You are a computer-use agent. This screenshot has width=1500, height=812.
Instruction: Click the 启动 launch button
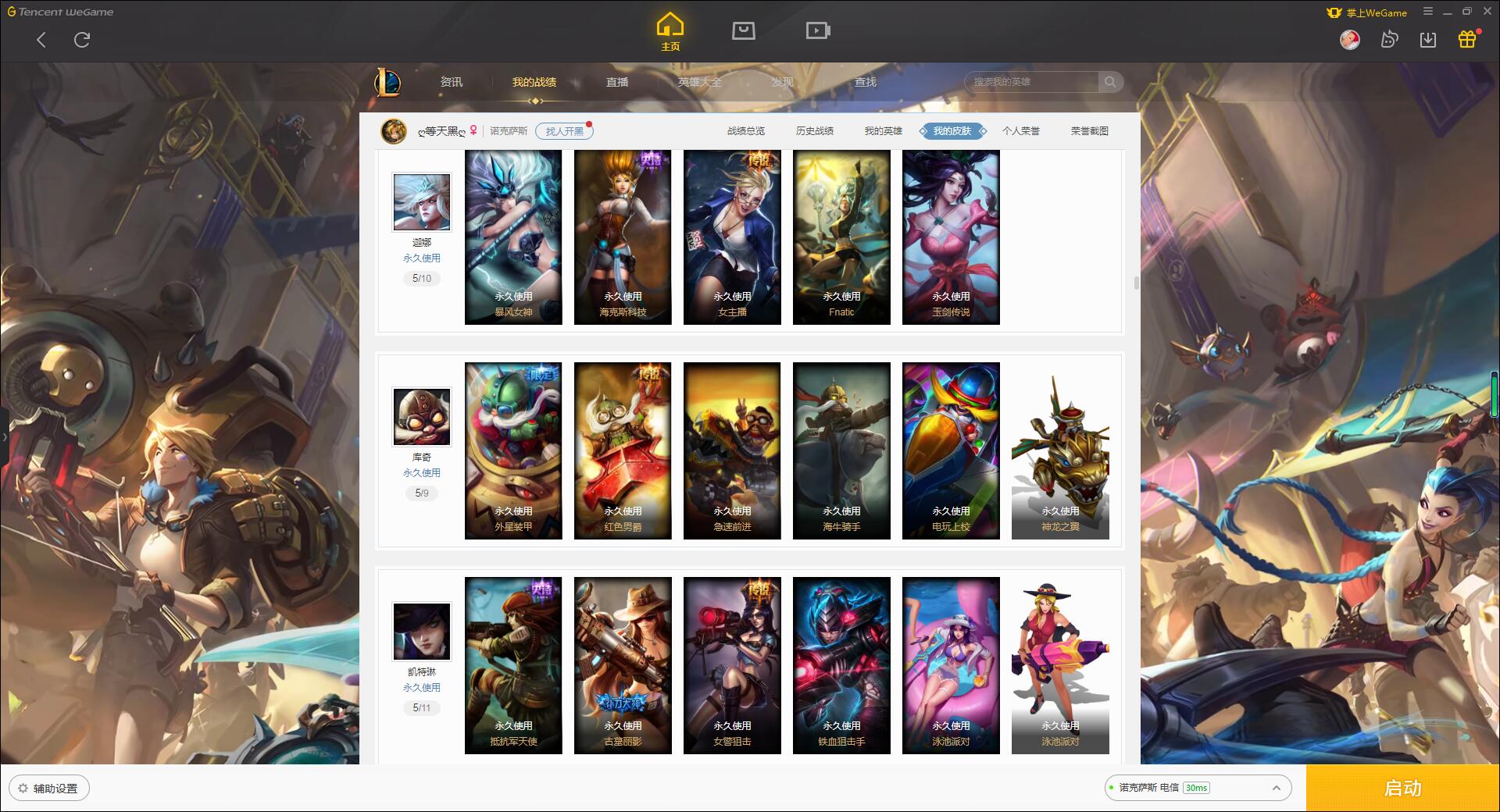pos(1402,788)
